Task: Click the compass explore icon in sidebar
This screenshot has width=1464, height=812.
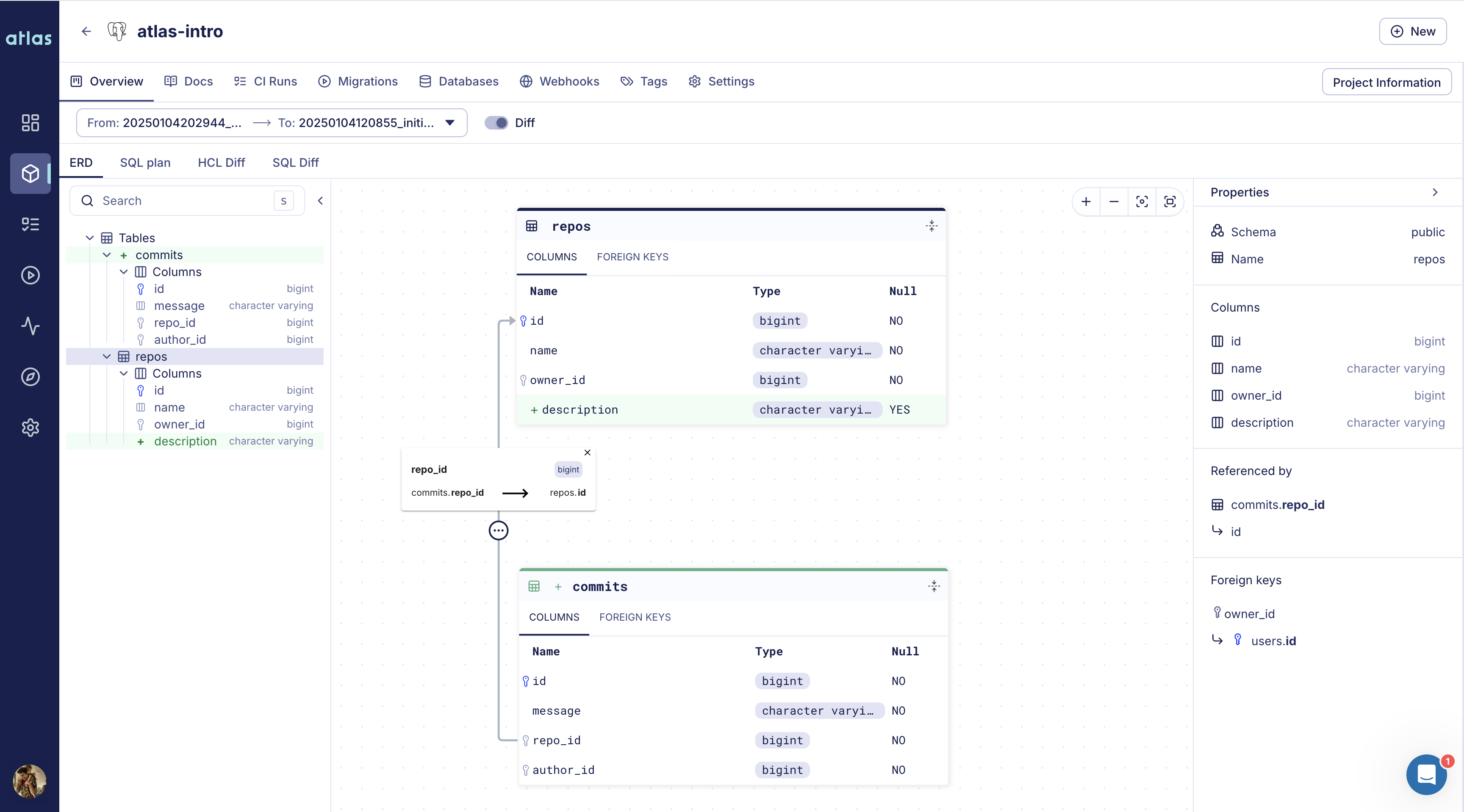Action: [x=30, y=376]
